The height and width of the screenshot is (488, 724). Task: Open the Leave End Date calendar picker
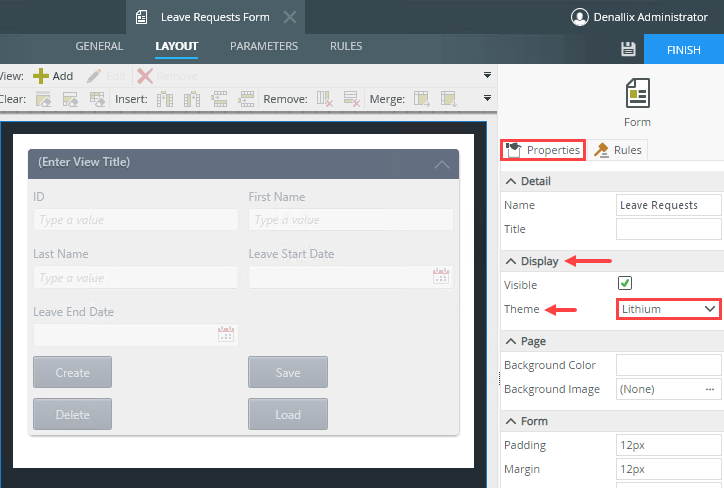[x=226, y=335]
